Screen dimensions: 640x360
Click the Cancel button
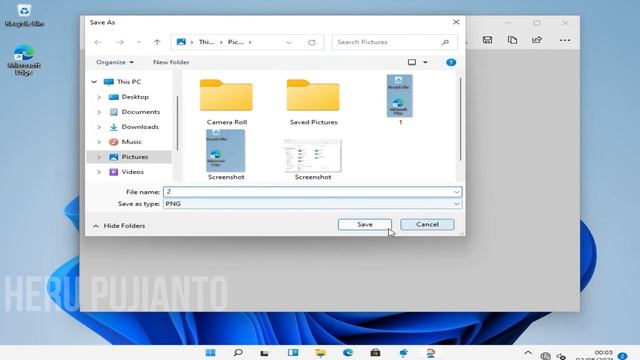(427, 224)
